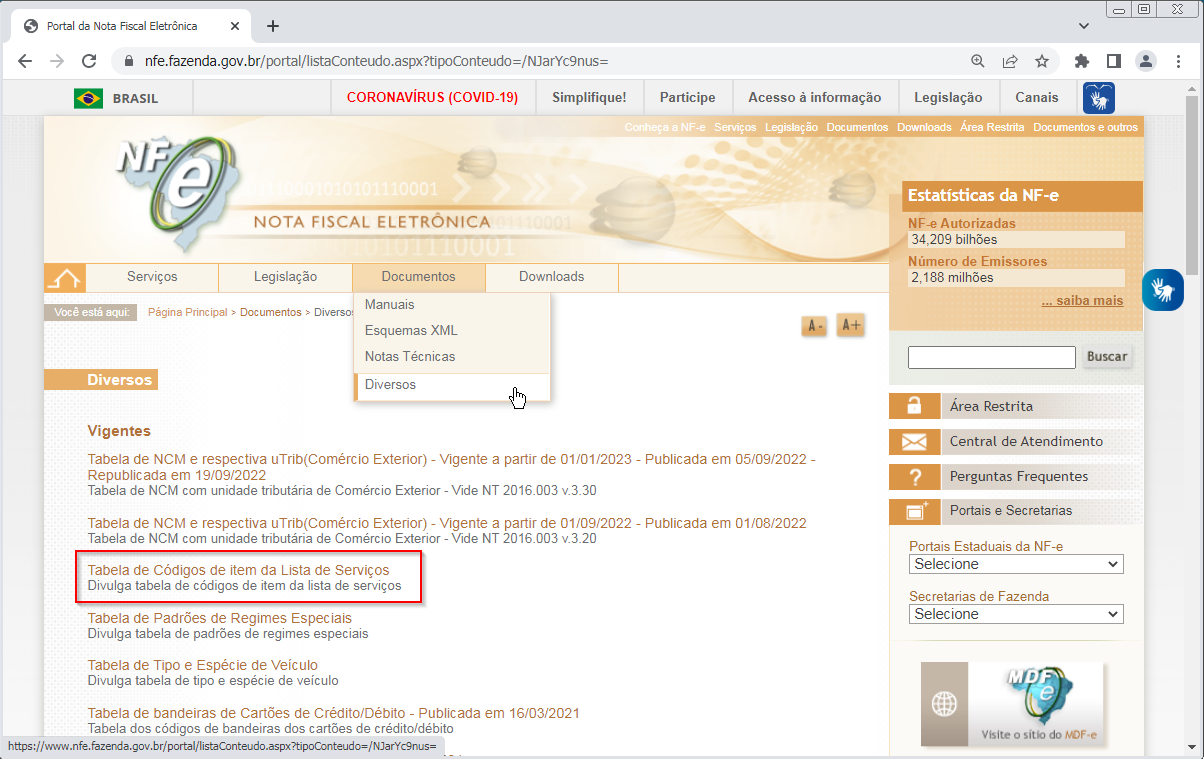Open the MDF-e site banner

pyautogui.click(x=1012, y=705)
